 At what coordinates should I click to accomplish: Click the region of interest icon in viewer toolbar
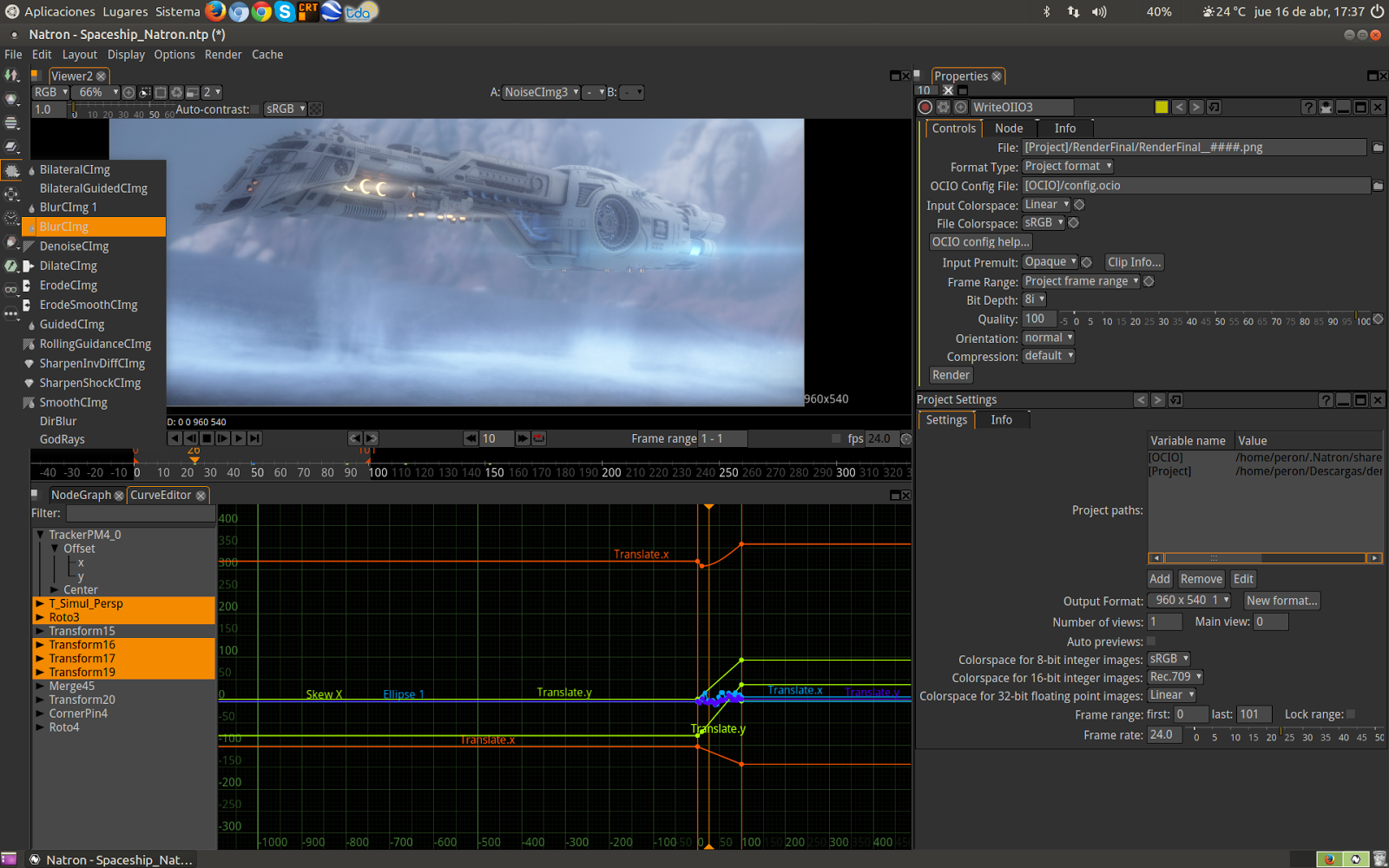(161, 92)
